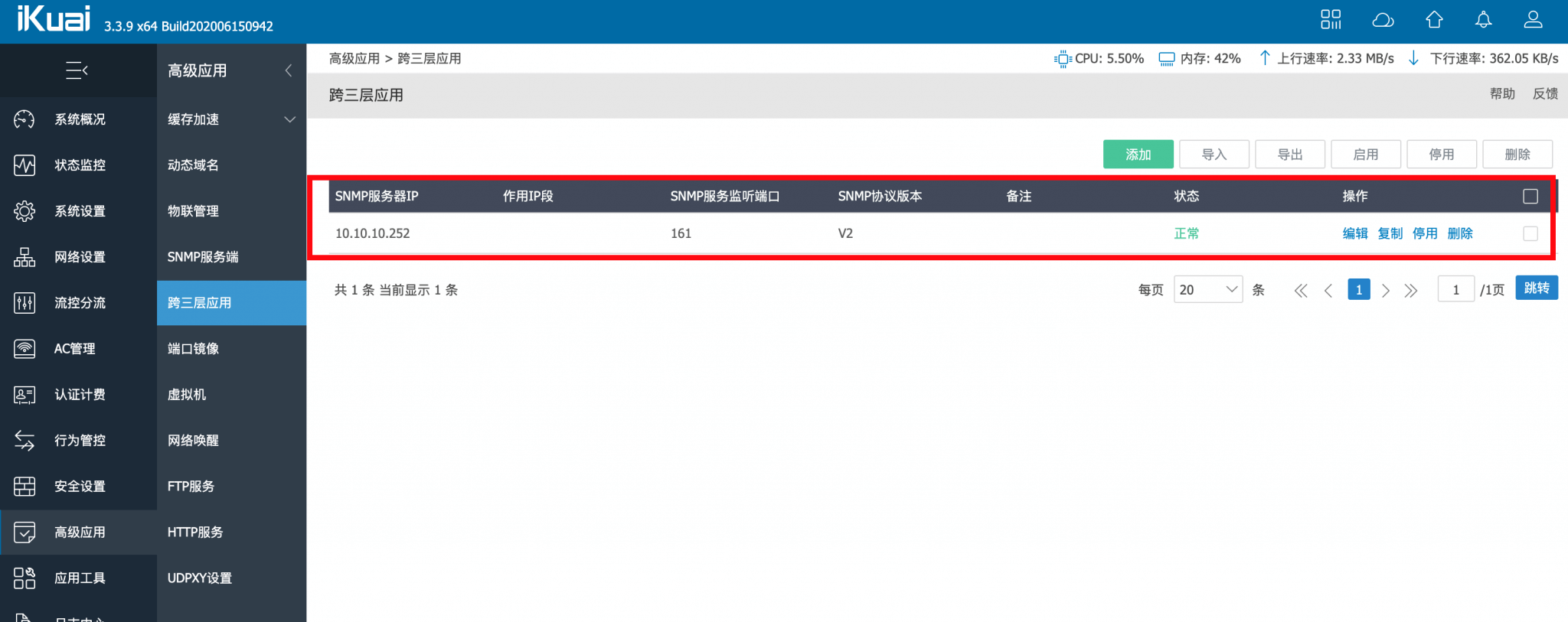The height and width of the screenshot is (622, 1568).
Task: Click 编辑 link for the SNMP entry
Action: 1354,233
